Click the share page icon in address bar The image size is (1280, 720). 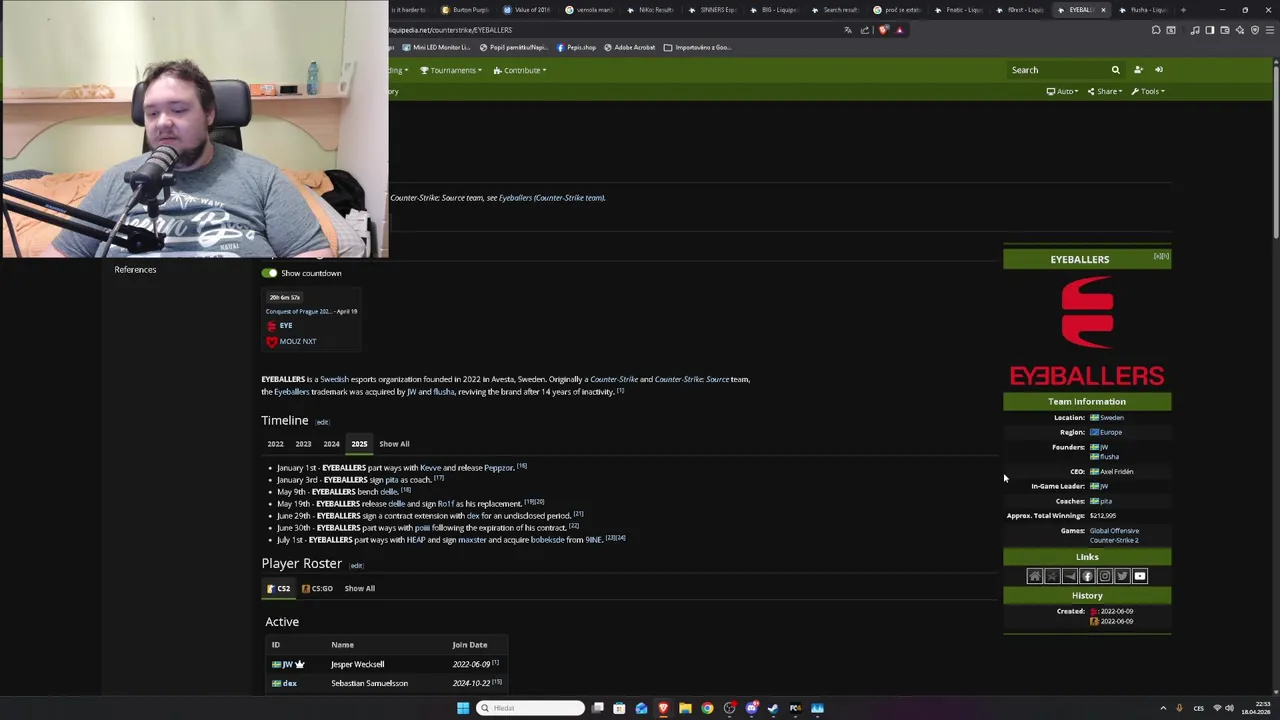(x=865, y=30)
